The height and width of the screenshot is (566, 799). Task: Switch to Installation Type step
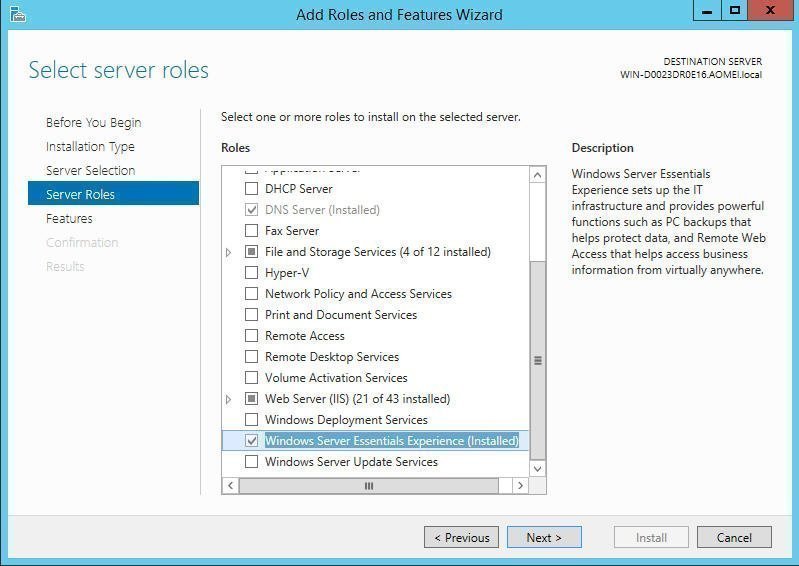coord(90,147)
